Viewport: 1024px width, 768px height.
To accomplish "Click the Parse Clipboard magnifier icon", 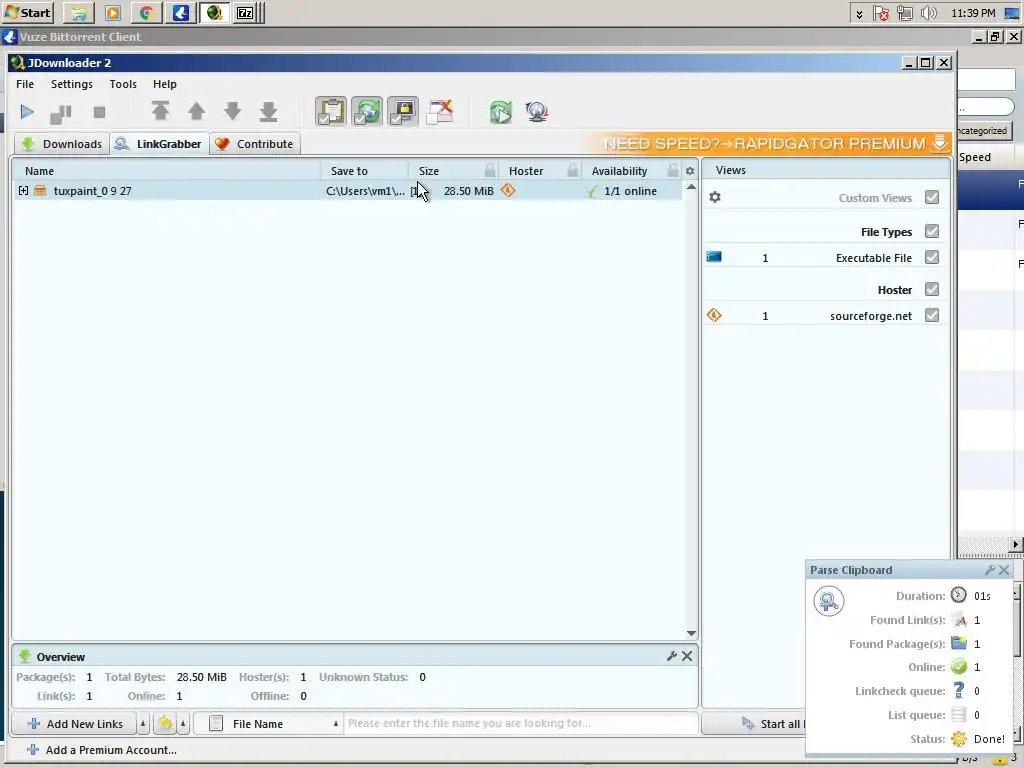I will (829, 601).
